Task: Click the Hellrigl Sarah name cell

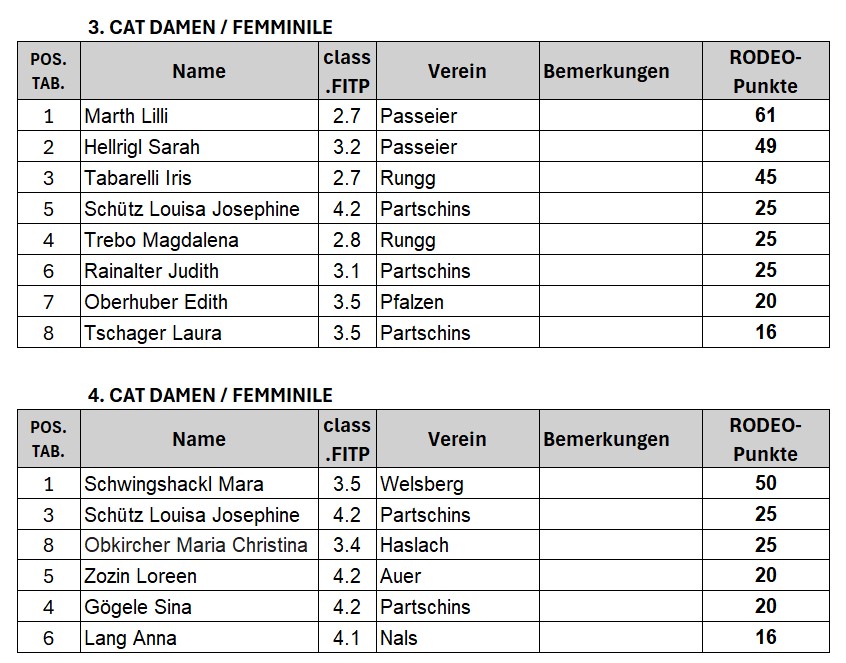Action: [200, 146]
